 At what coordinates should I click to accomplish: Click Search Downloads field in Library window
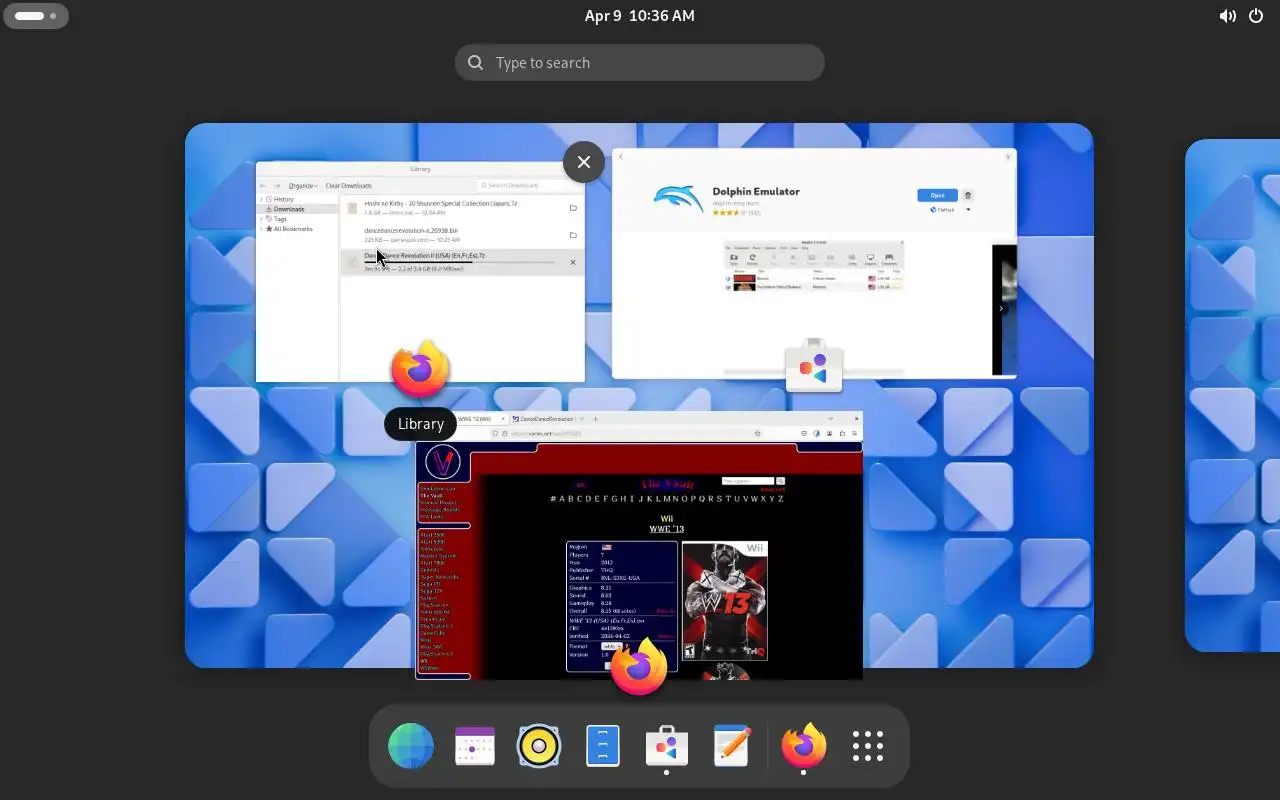529,185
